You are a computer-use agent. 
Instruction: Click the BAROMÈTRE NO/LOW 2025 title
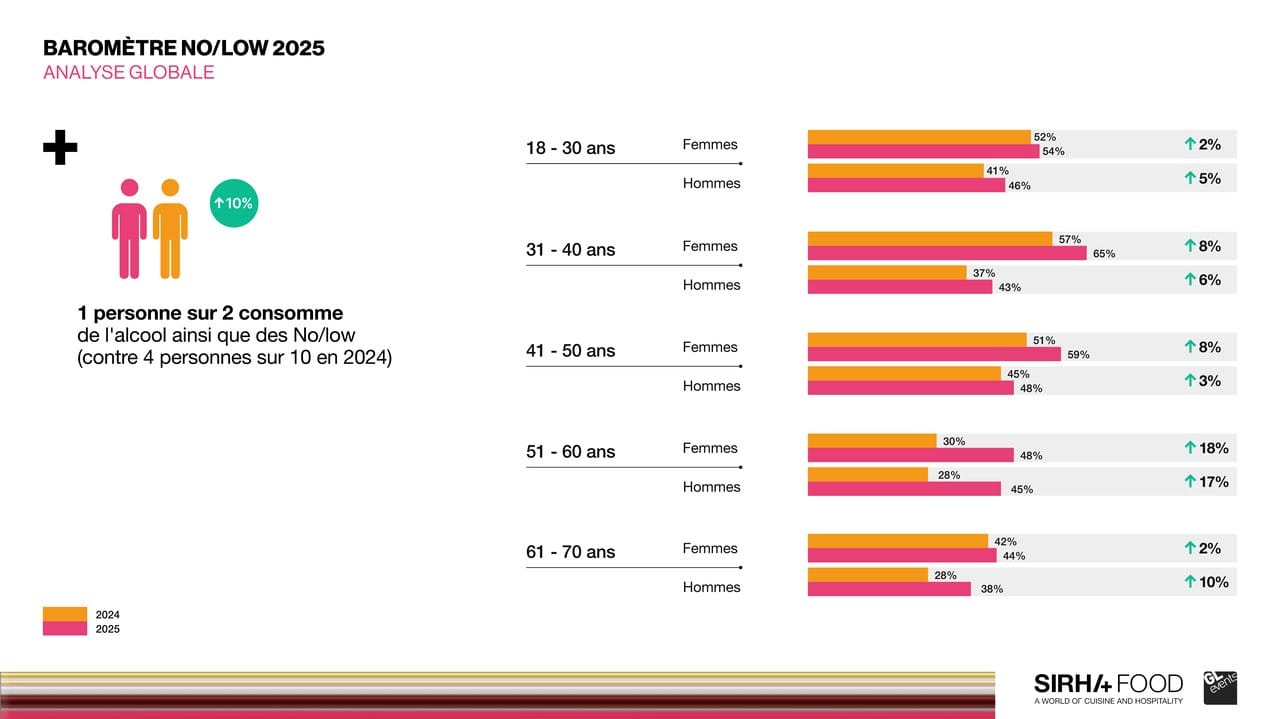pyautogui.click(x=184, y=48)
